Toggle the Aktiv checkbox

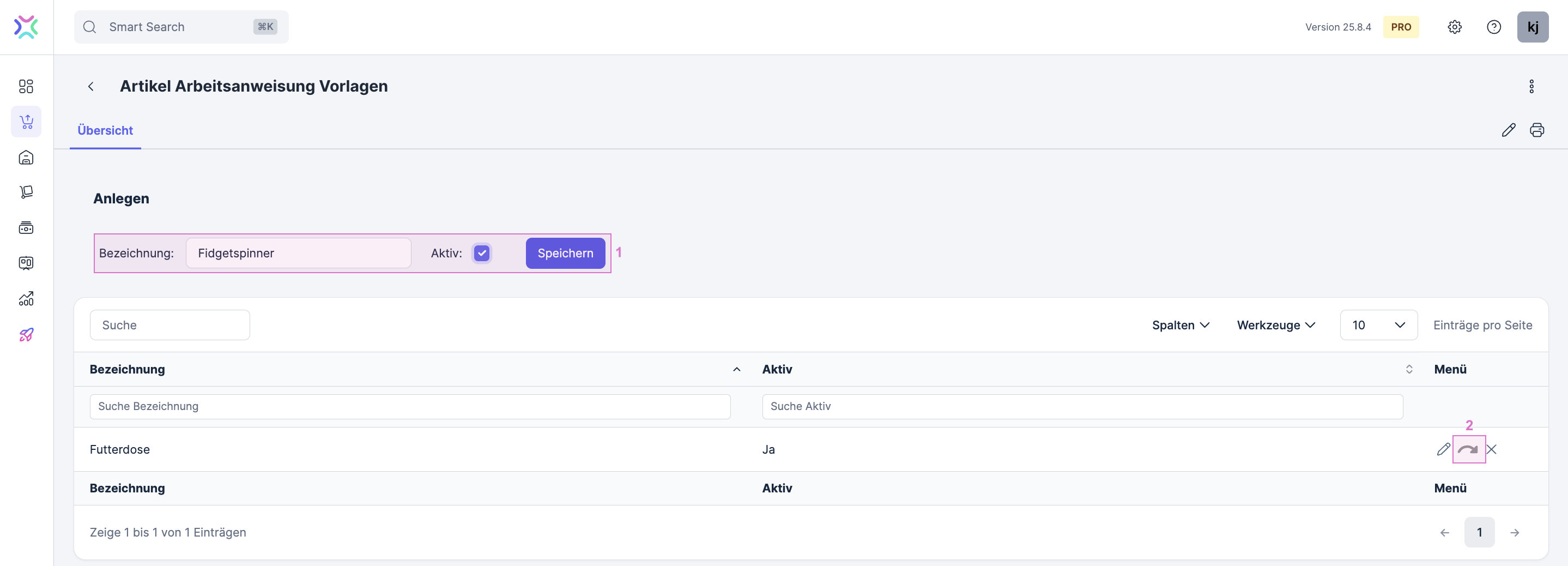481,253
